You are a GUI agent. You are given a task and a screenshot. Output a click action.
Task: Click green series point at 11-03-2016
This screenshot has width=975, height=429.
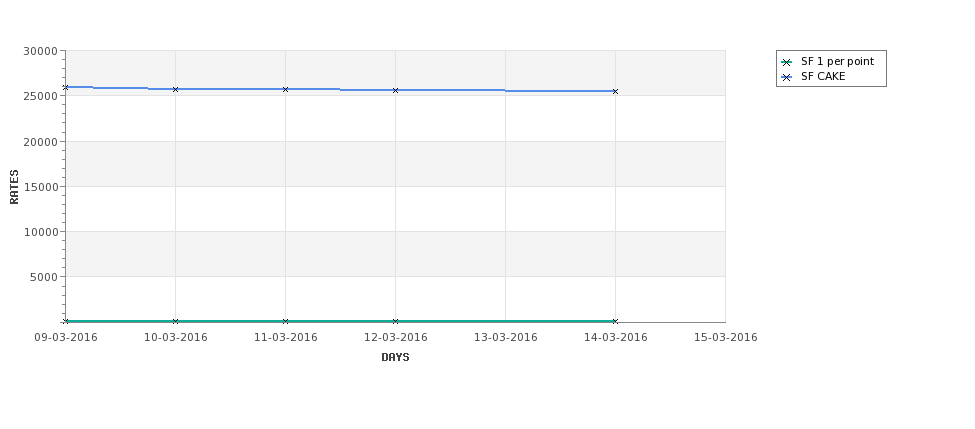coord(285,321)
